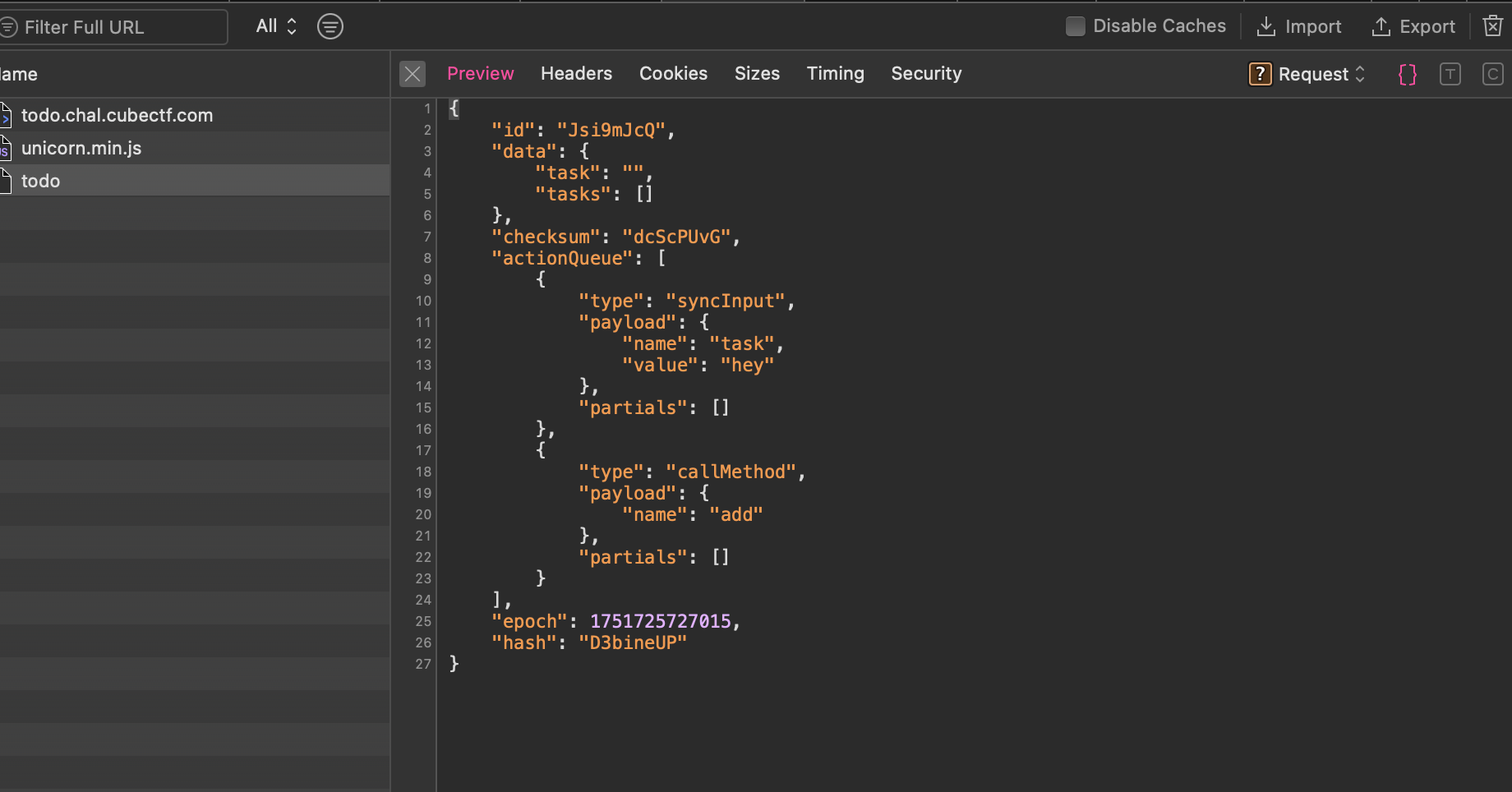The height and width of the screenshot is (792, 1512).
Task: Open the Sizes tab
Action: [x=757, y=74]
